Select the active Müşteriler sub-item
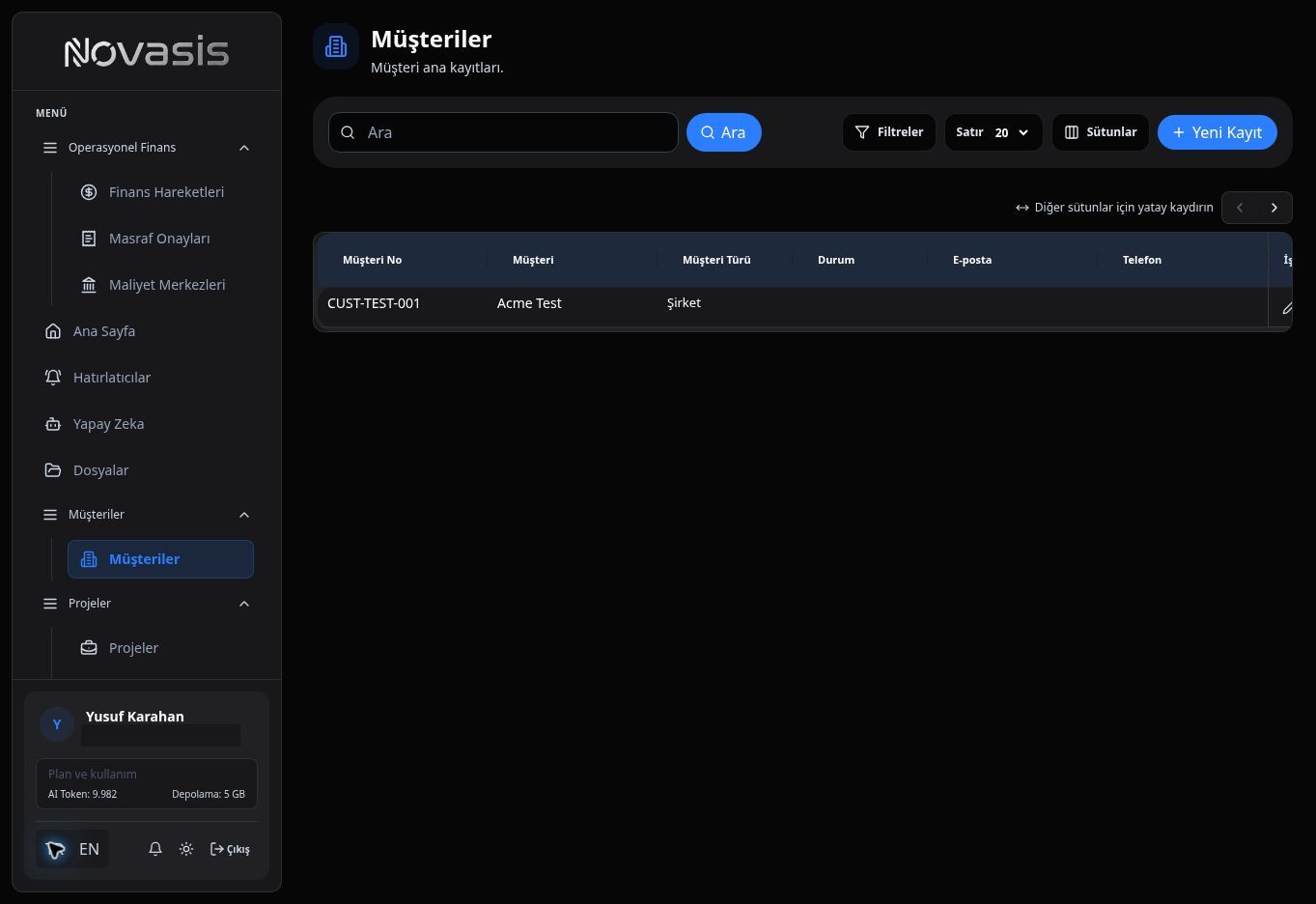This screenshot has width=1316, height=904. pyautogui.click(x=160, y=559)
